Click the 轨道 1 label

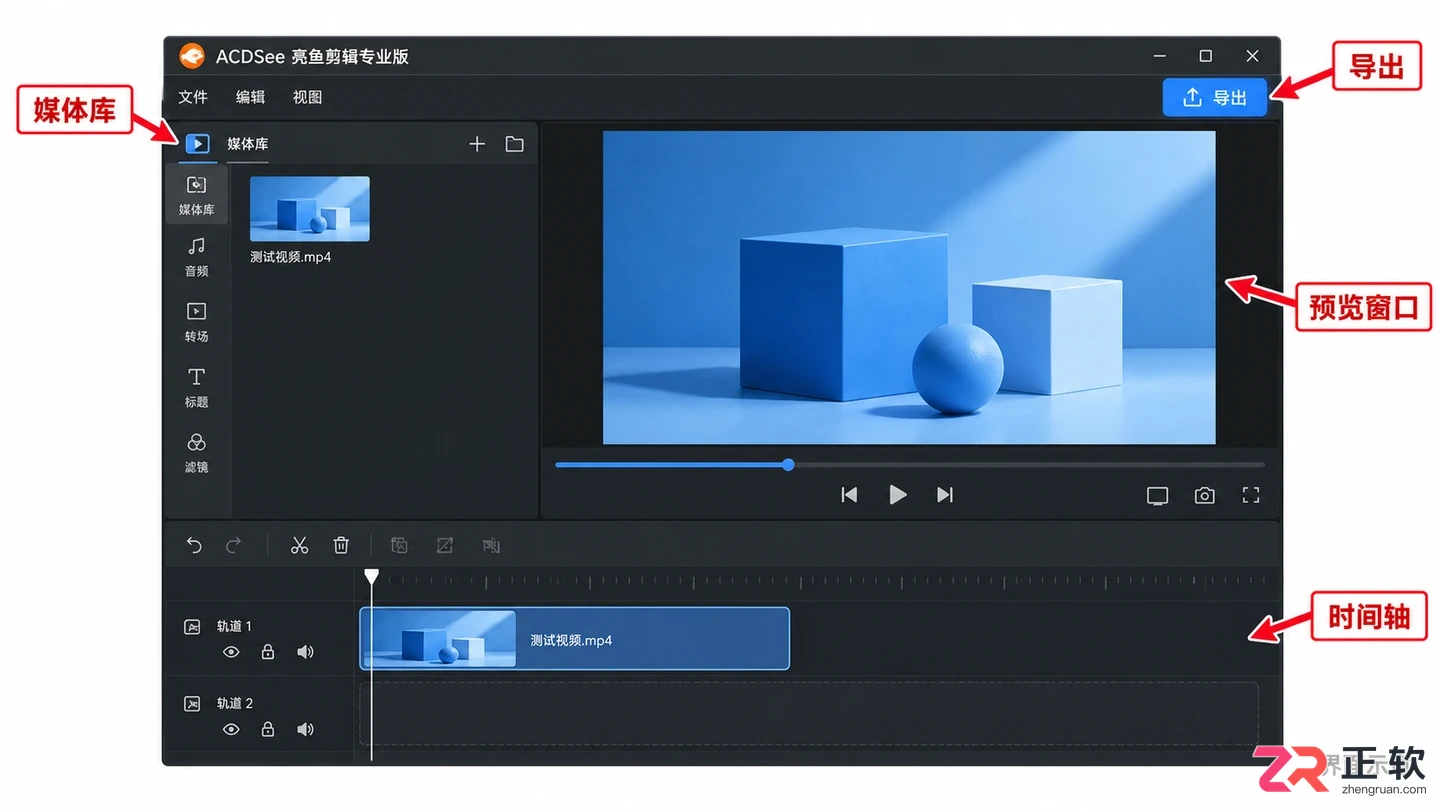tap(235, 627)
